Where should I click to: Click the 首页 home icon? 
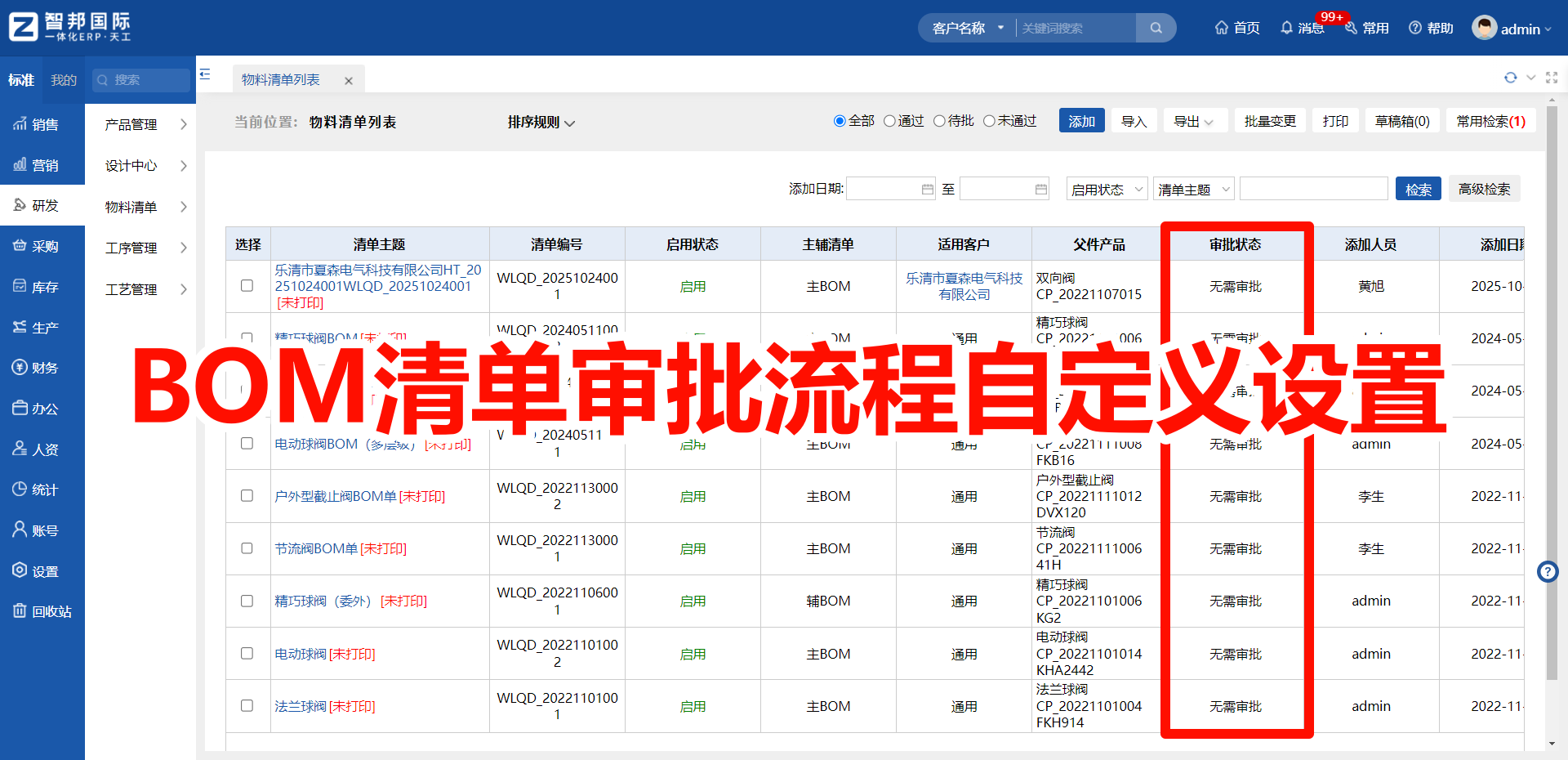point(1236,27)
